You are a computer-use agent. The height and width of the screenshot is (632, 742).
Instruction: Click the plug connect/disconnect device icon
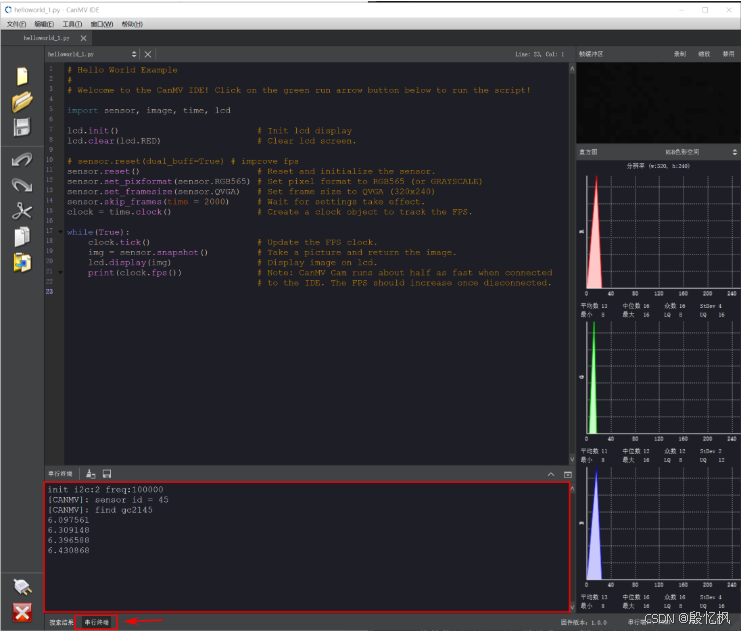coord(22,587)
